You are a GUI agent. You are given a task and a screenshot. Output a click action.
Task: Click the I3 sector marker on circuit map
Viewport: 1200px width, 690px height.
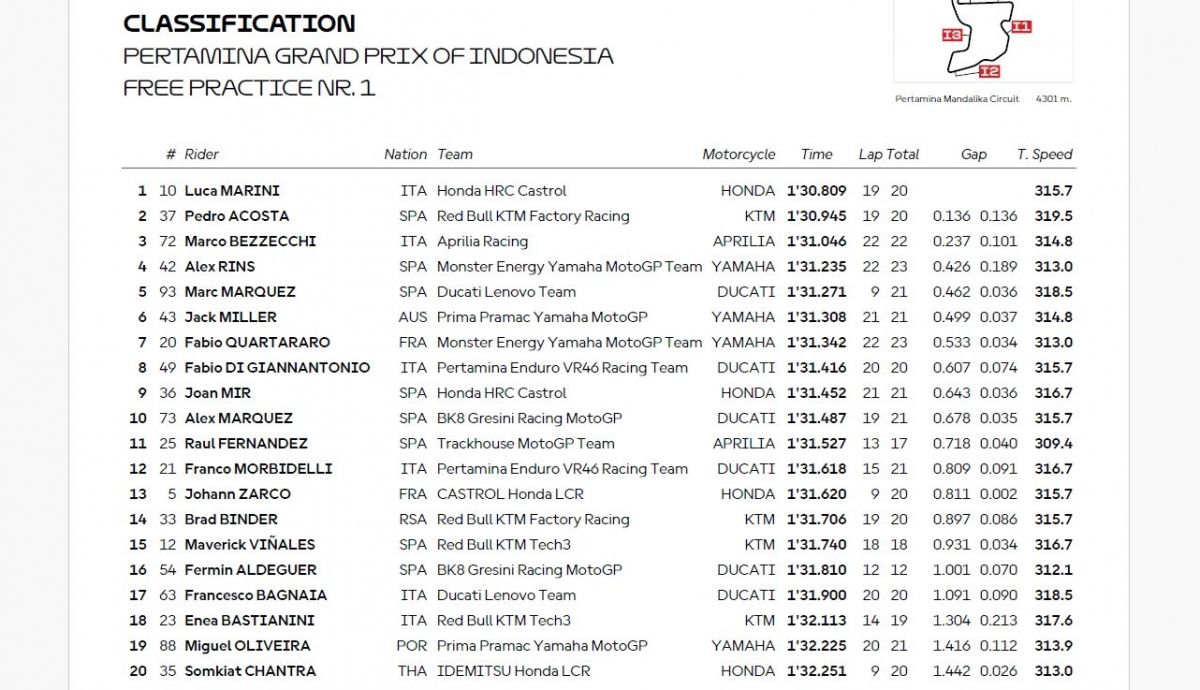coord(952,35)
